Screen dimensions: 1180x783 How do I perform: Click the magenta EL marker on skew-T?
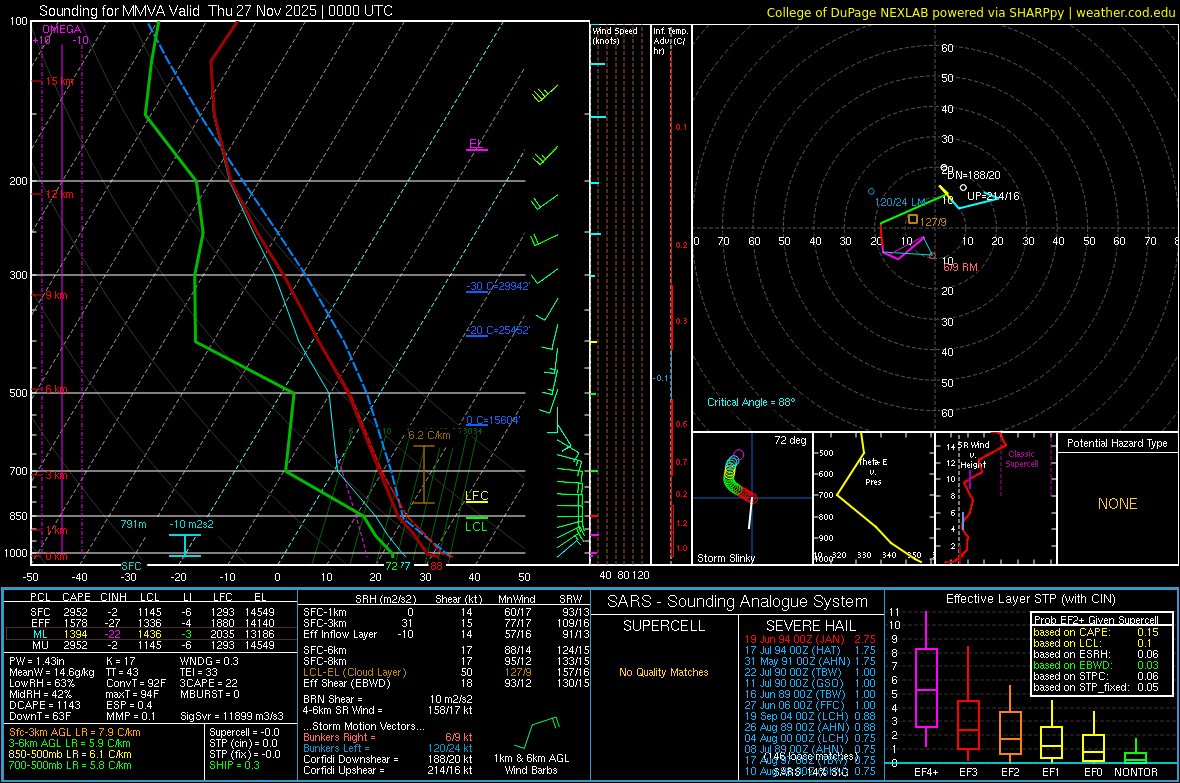[x=476, y=144]
